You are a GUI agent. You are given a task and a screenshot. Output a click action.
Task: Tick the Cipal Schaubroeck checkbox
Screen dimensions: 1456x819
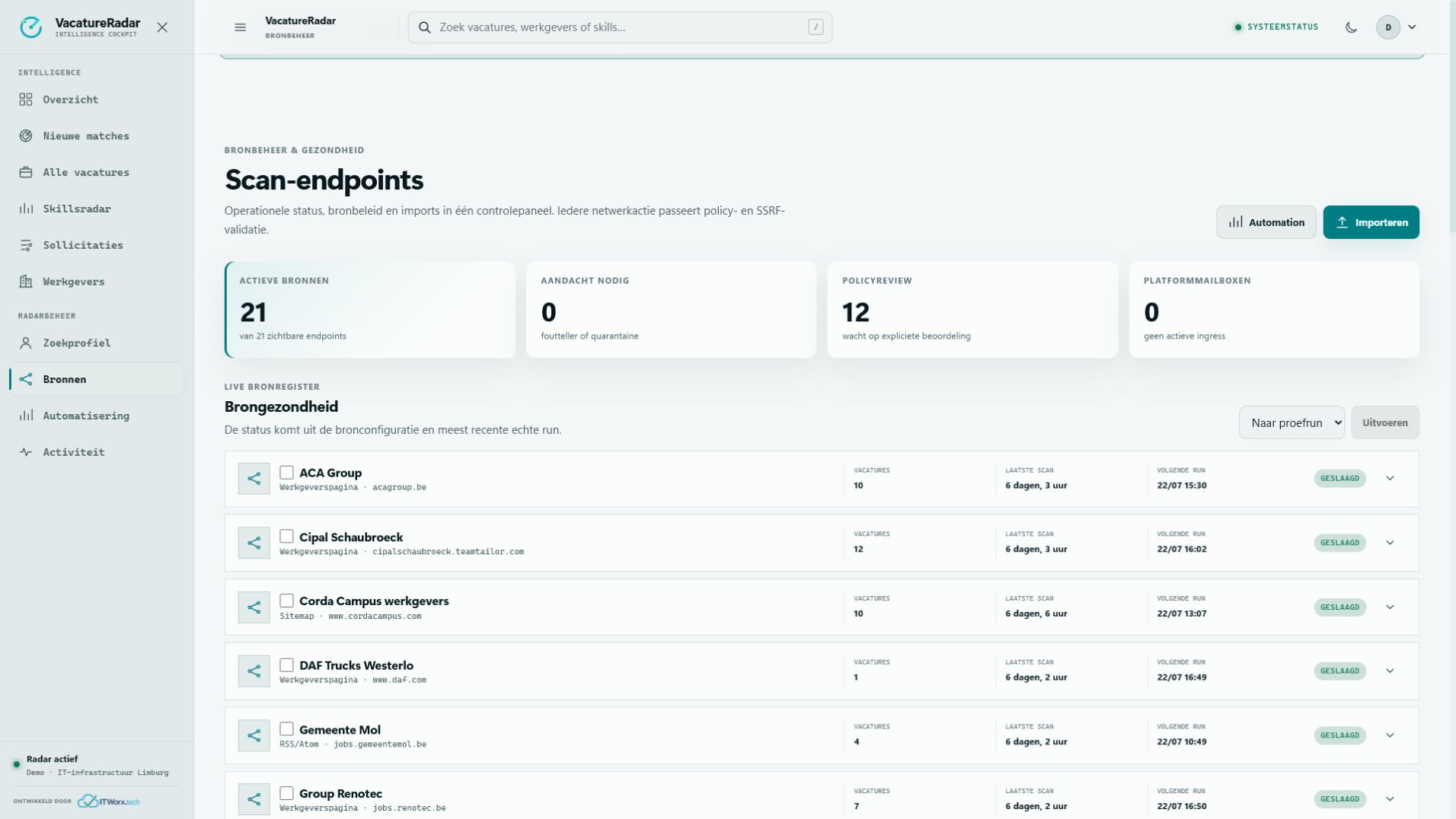286,537
